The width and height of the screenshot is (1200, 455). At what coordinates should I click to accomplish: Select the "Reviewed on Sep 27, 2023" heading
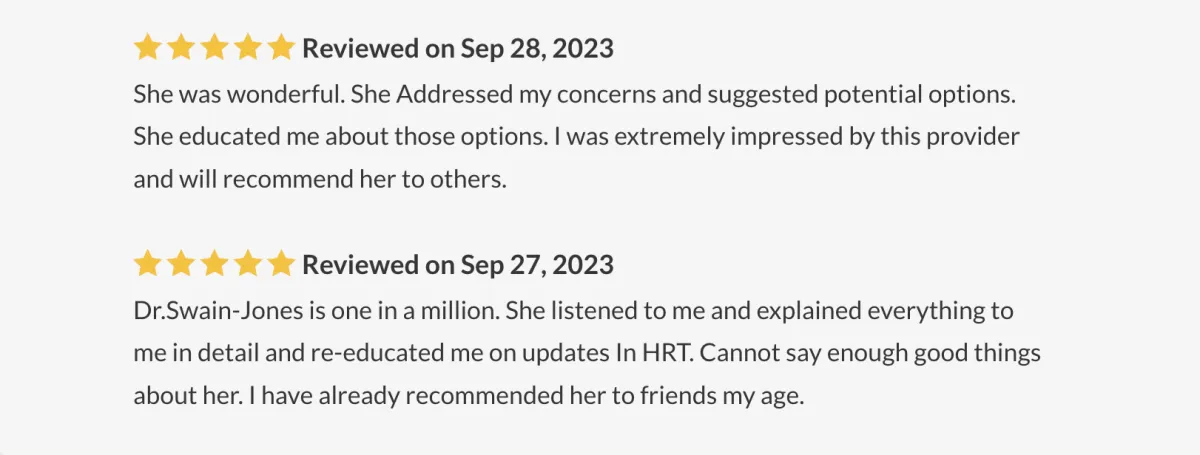pos(458,265)
